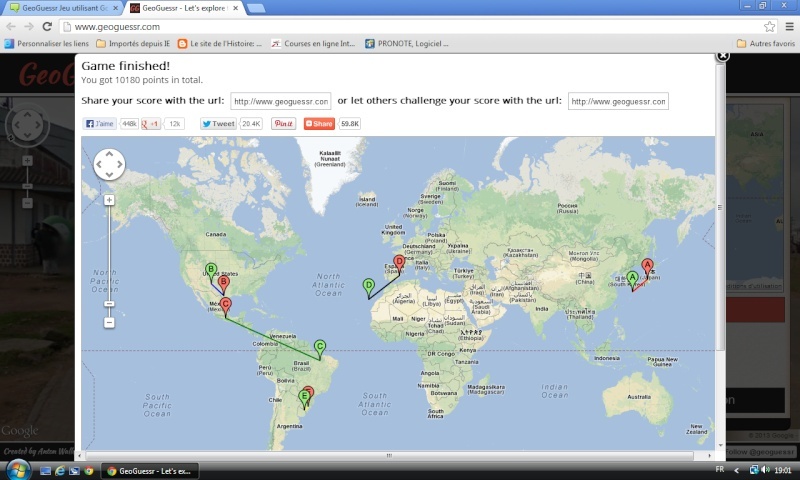This screenshot has height=480, width=800.
Task: Click red marker C in Mexico
Action: [x=226, y=306]
